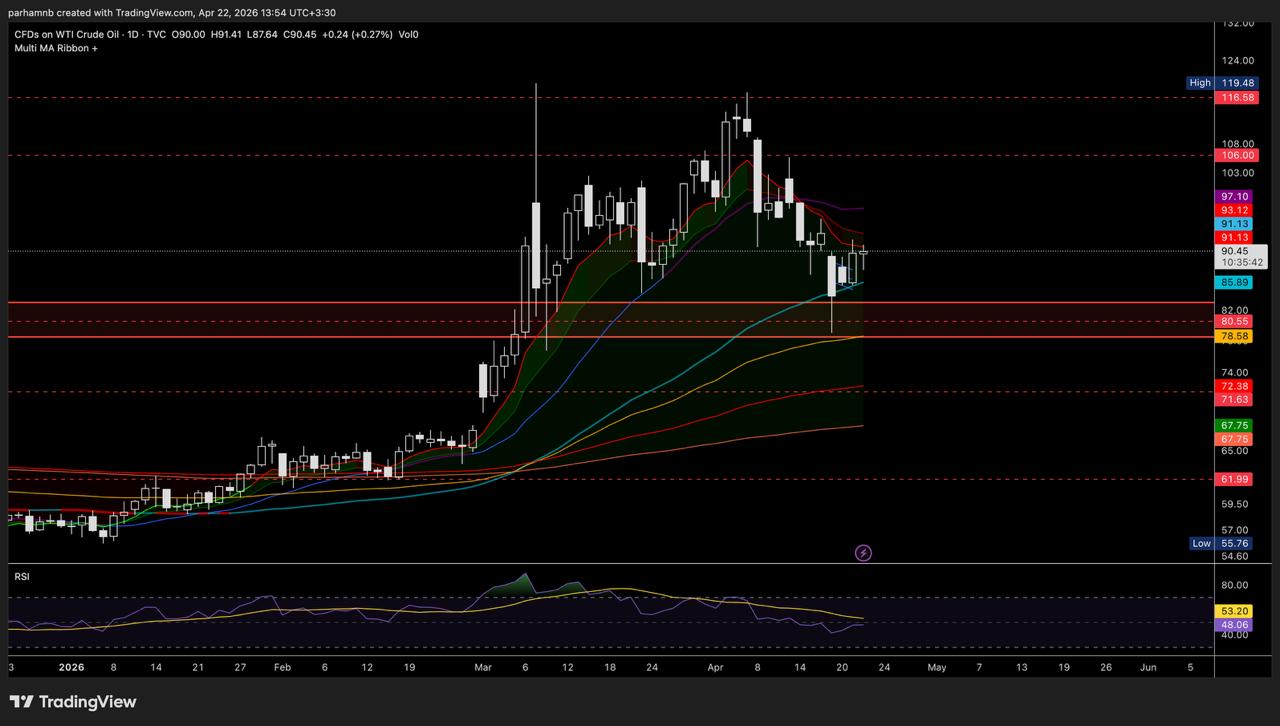Click the purple RSI value 48.06 label
The width and height of the screenshot is (1280, 726).
click(1235, 624)
